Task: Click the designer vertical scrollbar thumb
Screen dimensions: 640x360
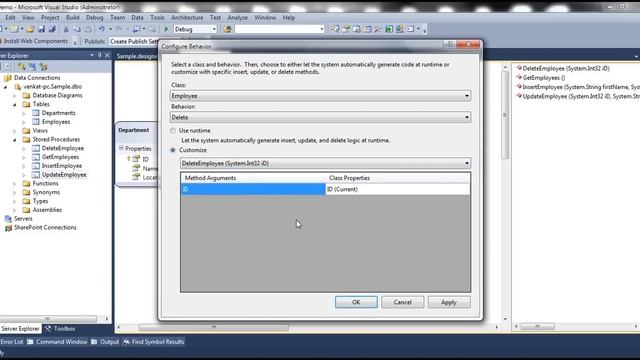Action: [x=505, y=115]
